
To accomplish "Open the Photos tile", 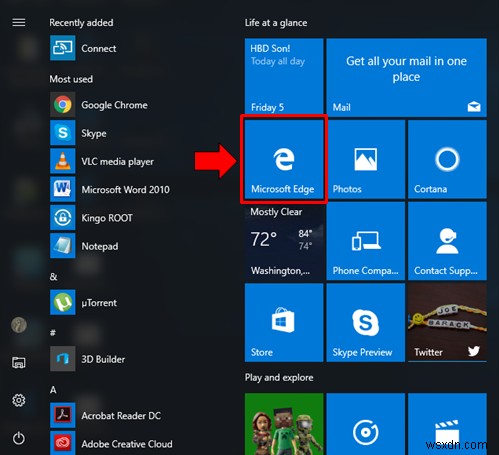I will click(x=366, y=159).
